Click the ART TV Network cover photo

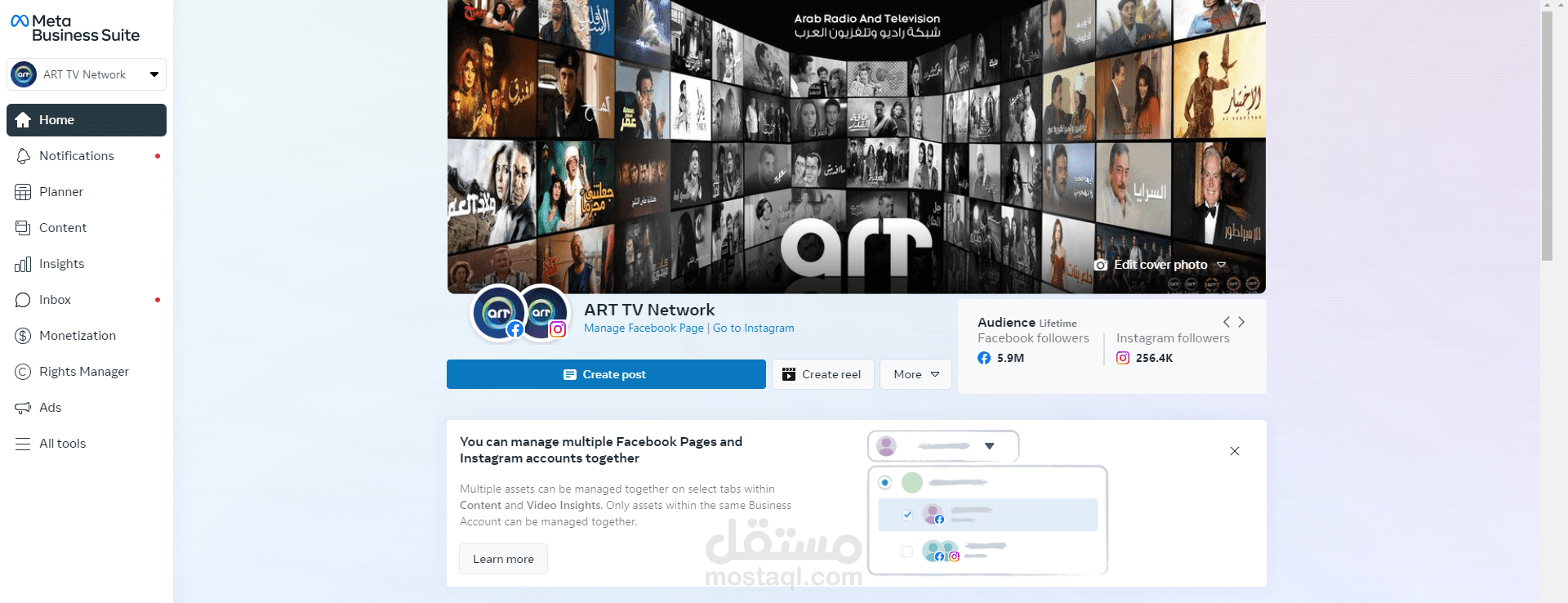point(857,146)
